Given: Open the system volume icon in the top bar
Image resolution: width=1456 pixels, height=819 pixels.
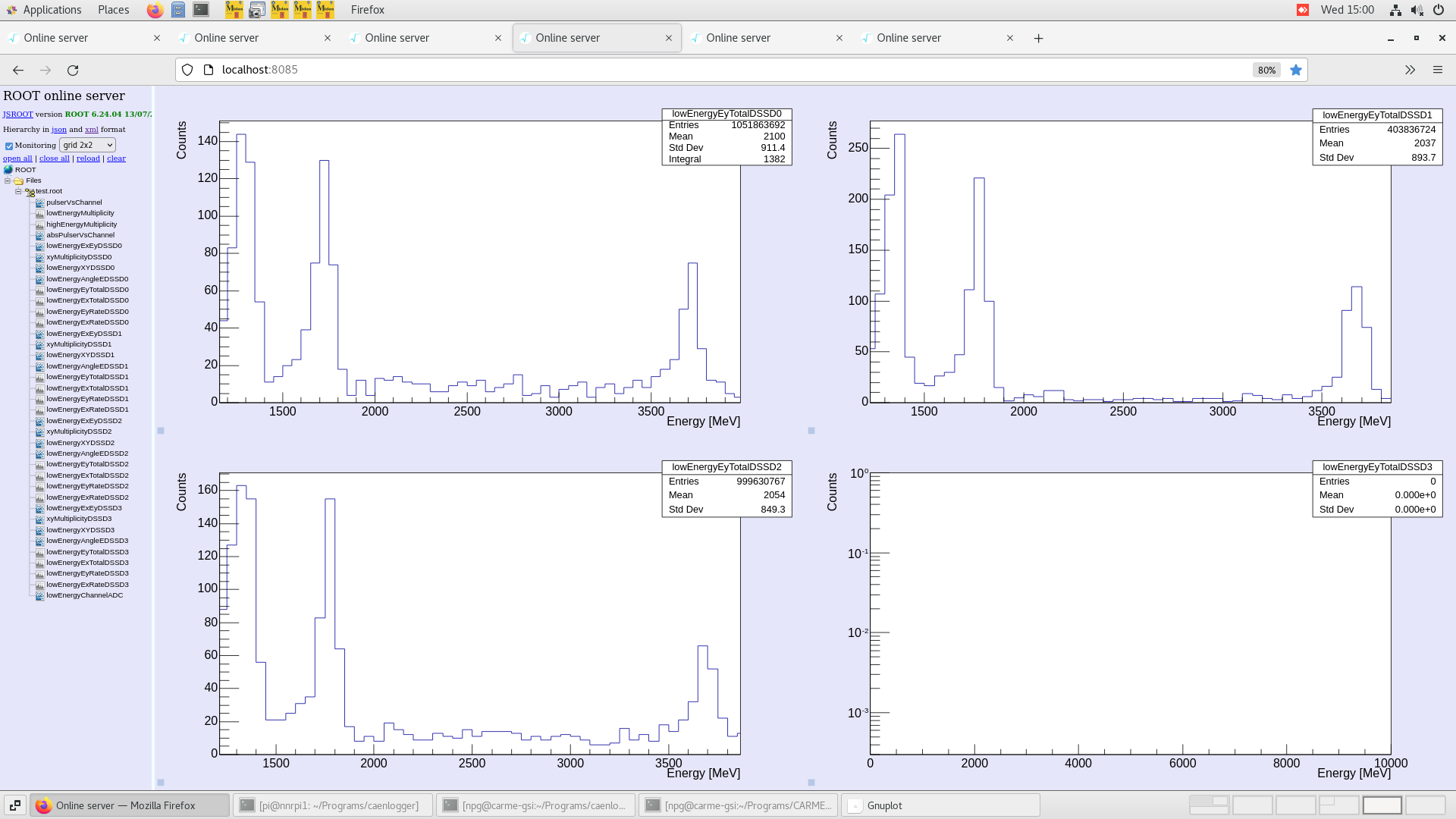Looking at the screenshot, I should point(1416,10).
